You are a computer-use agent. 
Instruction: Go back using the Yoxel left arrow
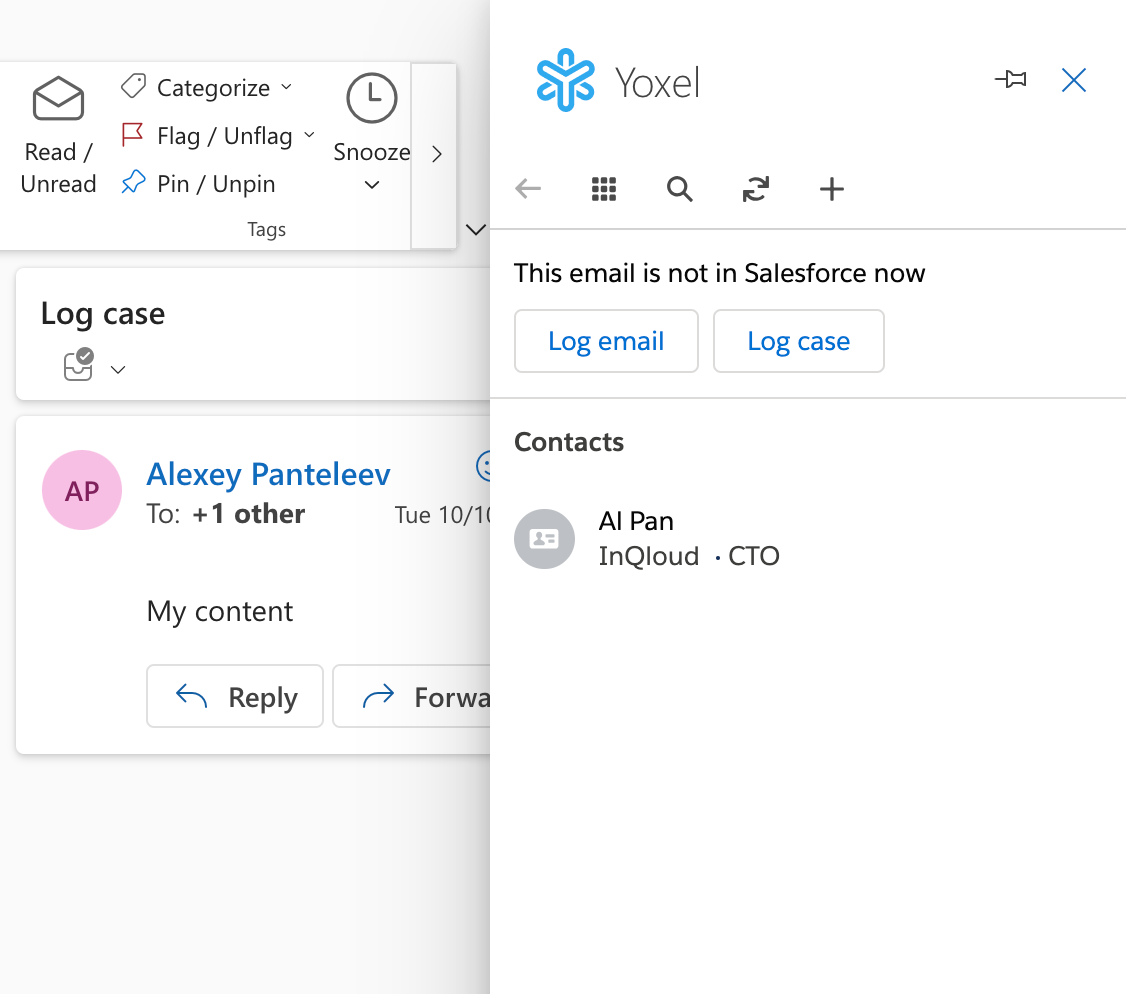pos(528,189)
